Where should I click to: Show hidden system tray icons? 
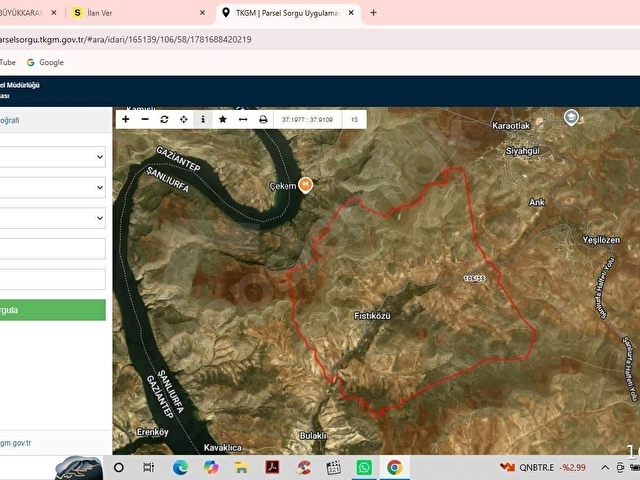pos(605,467)
